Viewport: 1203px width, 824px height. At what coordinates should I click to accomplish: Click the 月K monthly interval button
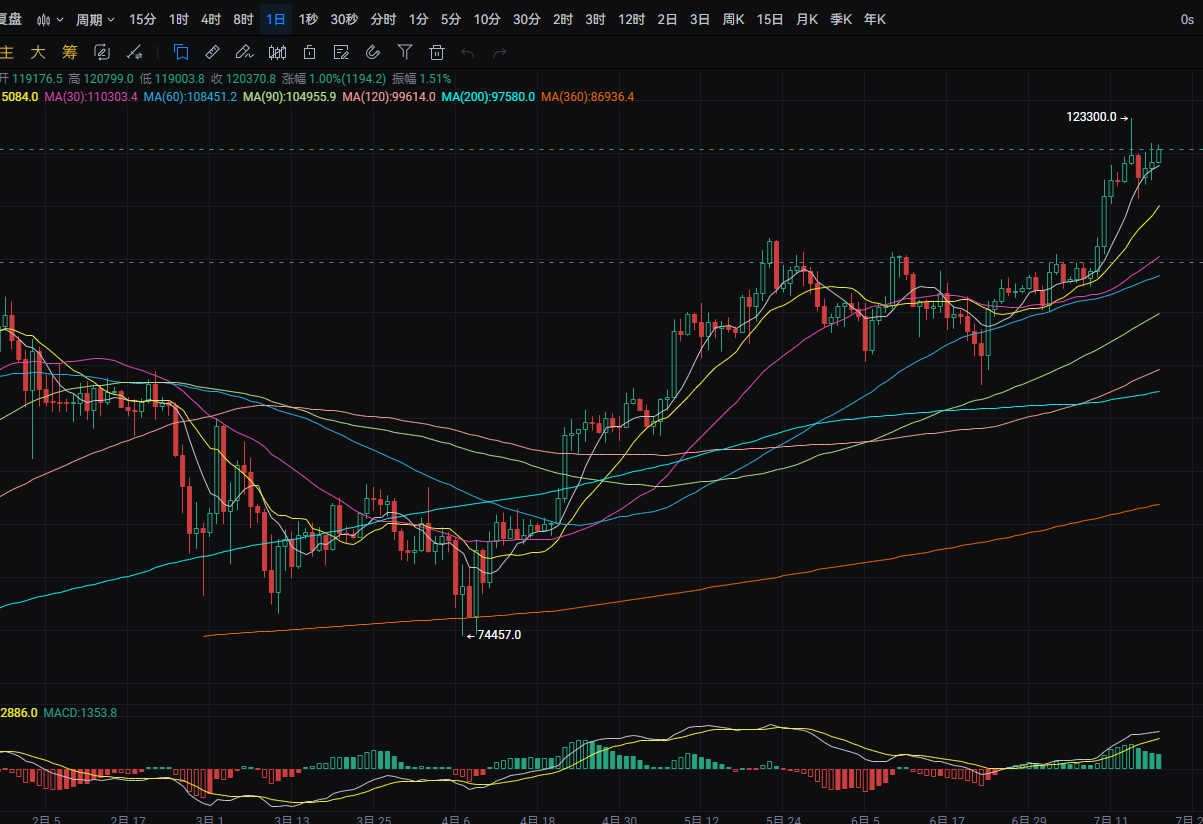pos(807,19)
